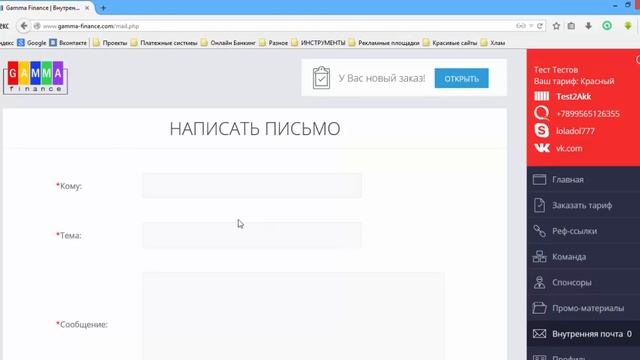640x360 pixels.
Task: Click the Главная window icon
Action: coord(539,180)
